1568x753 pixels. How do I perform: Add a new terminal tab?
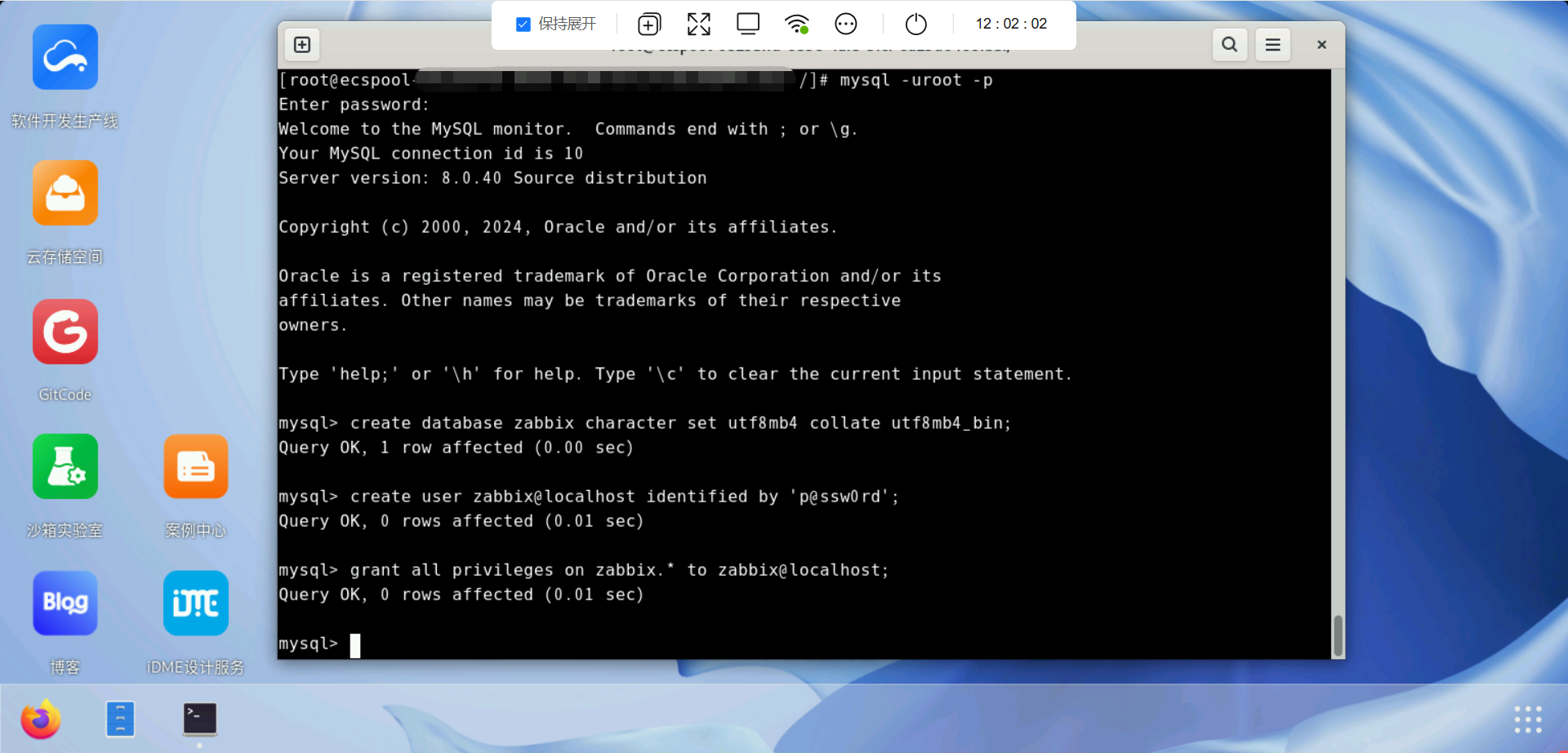point(302,45)
